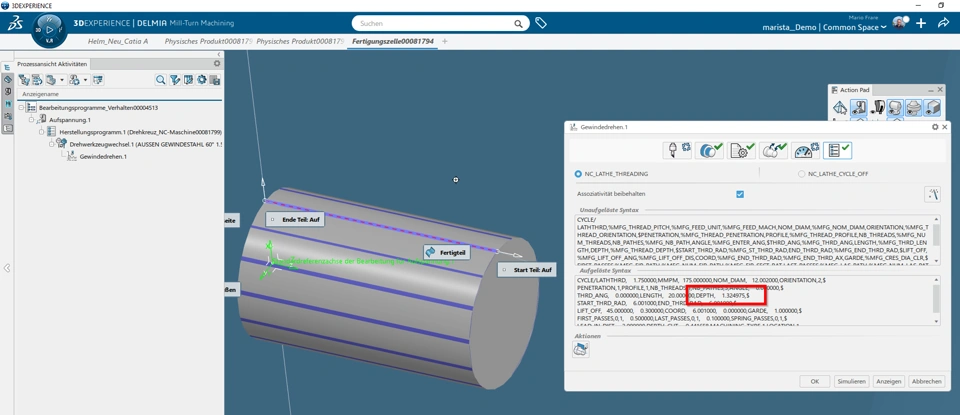The width and height of the screenshot is (960, 415).
Task: Collapse Drehwerkzeugwechsel.1 tree node
Action: 53,144
